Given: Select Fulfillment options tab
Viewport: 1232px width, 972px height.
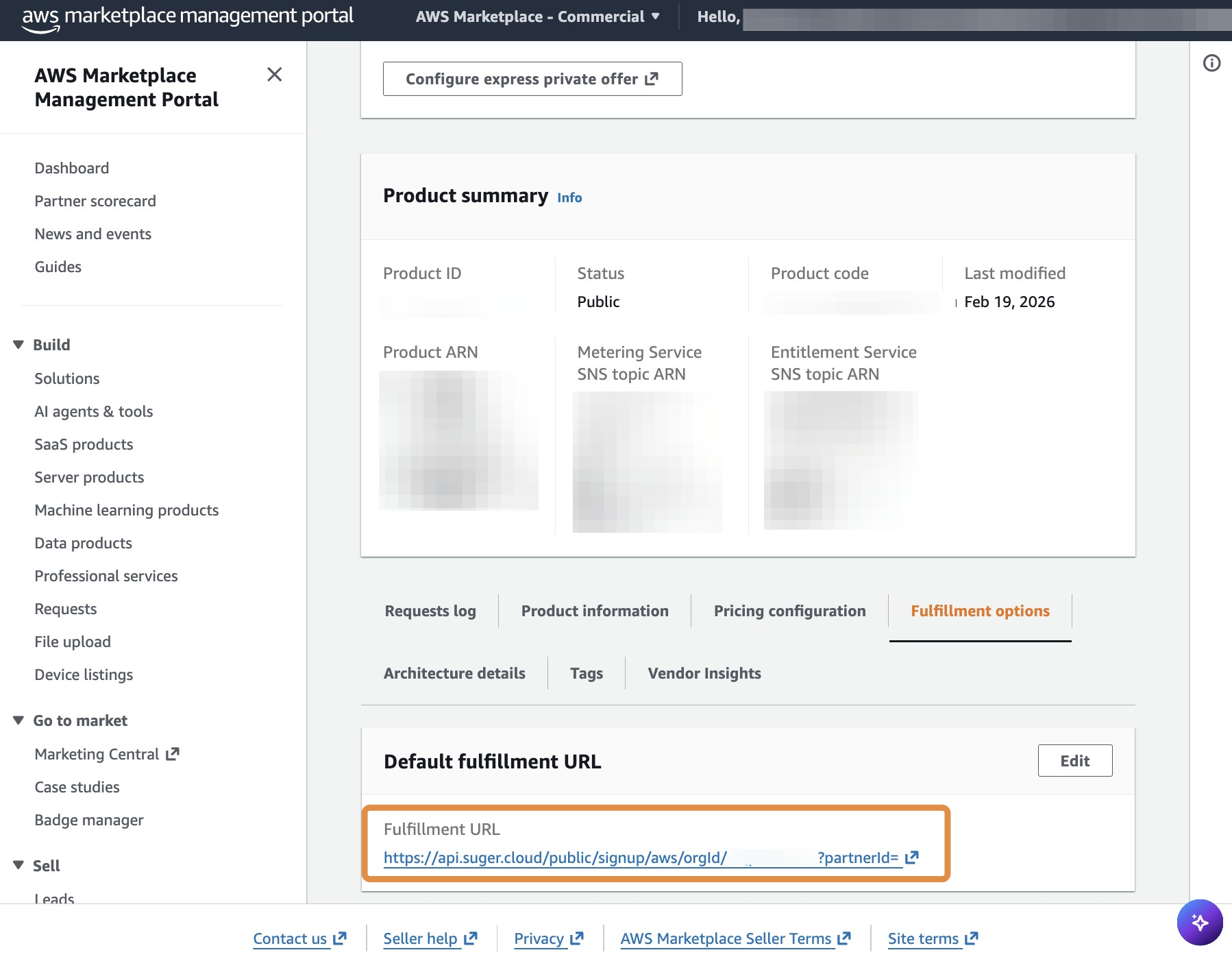Looking at the screenshot, I should [980, 611].
